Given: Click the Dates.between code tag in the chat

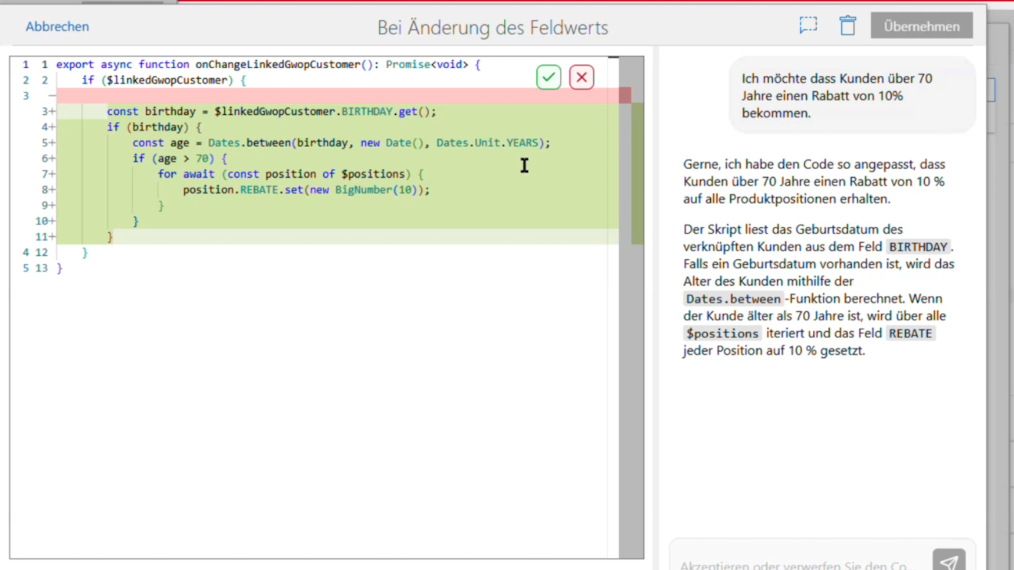Looking at the screenshot, I should pos(723,299).
